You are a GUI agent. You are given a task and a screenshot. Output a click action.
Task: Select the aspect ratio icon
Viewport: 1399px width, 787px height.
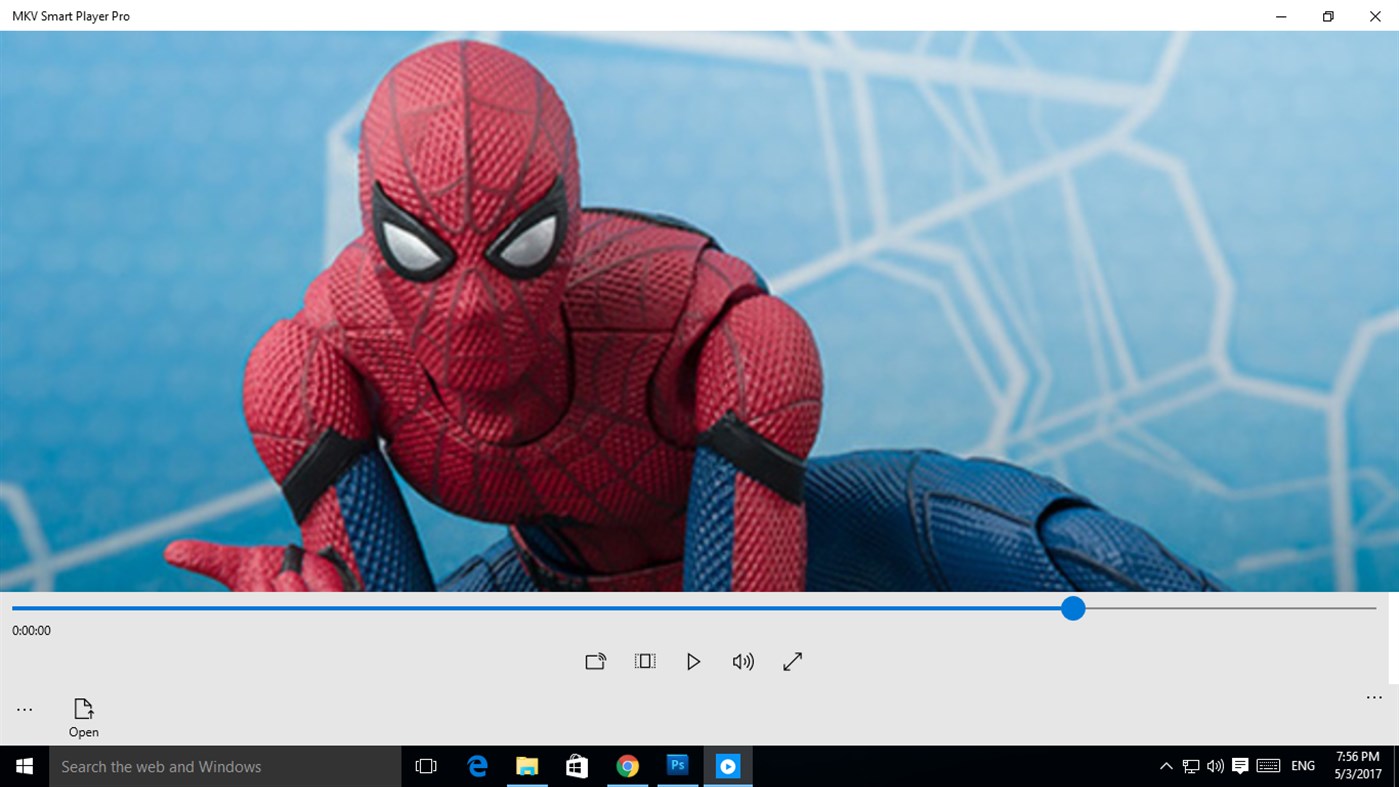(x=644, y=661)
